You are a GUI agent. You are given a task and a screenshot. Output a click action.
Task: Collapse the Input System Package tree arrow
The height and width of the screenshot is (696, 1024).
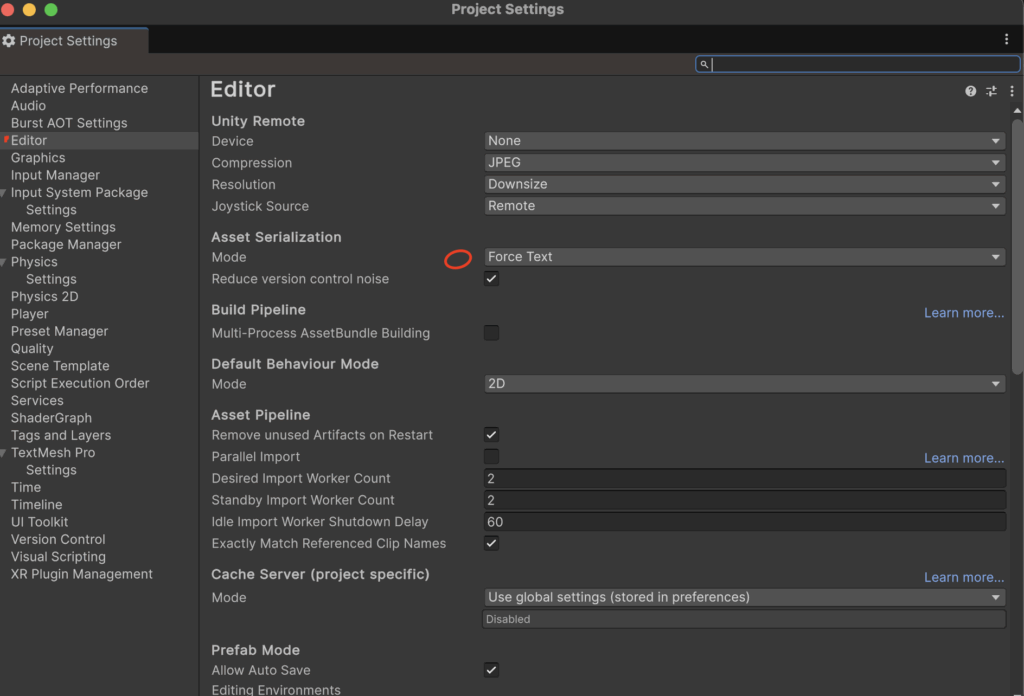[x=4, y=193]
